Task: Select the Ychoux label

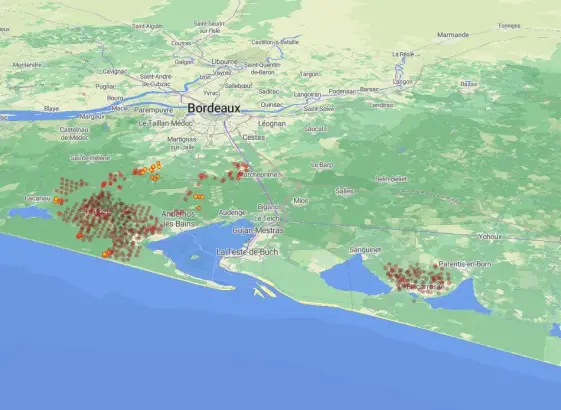Action: pos(490,236)
